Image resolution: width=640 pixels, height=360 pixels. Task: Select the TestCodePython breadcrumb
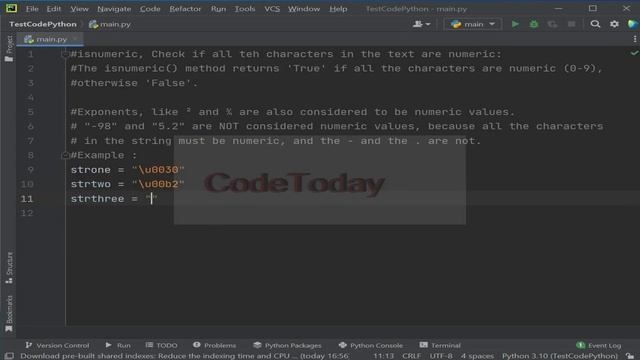[42, 24]
